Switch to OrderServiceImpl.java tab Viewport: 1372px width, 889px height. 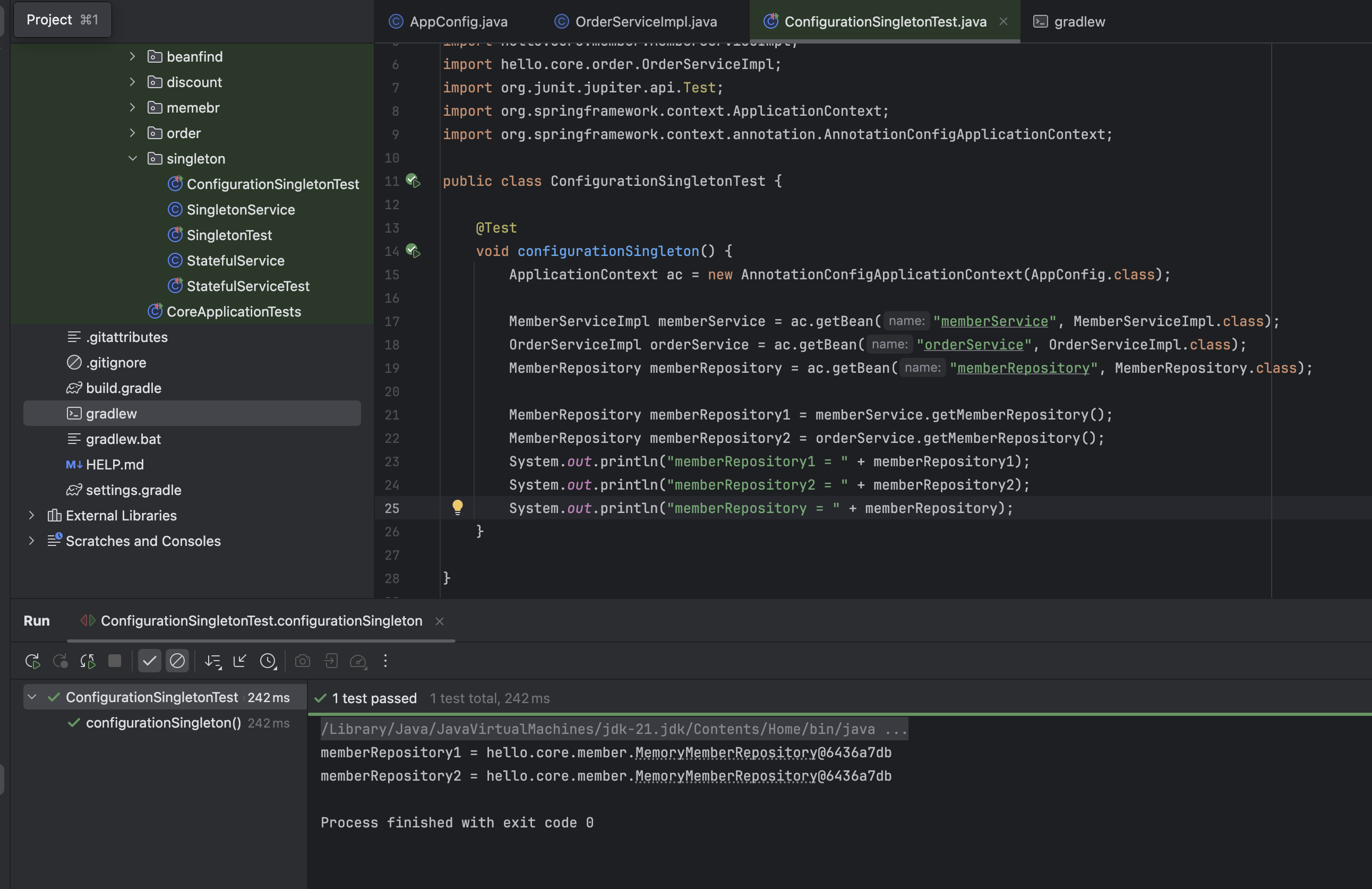coord(636,21)
